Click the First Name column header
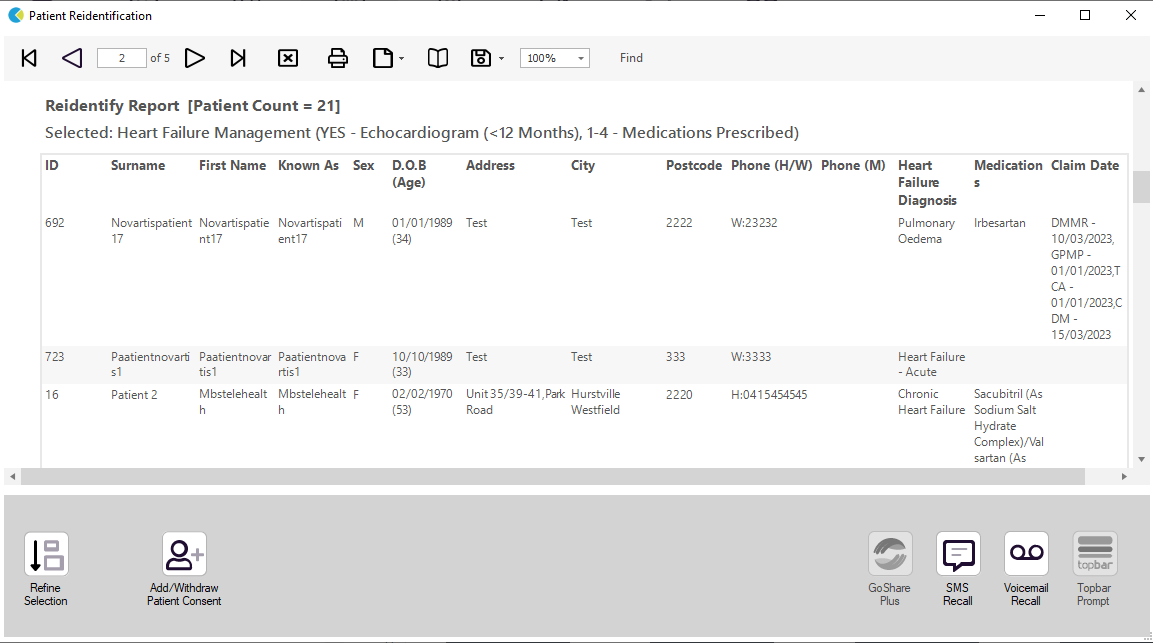Image resolution: width=1153 pixels, height=643 pixels. tap(232, 166)
